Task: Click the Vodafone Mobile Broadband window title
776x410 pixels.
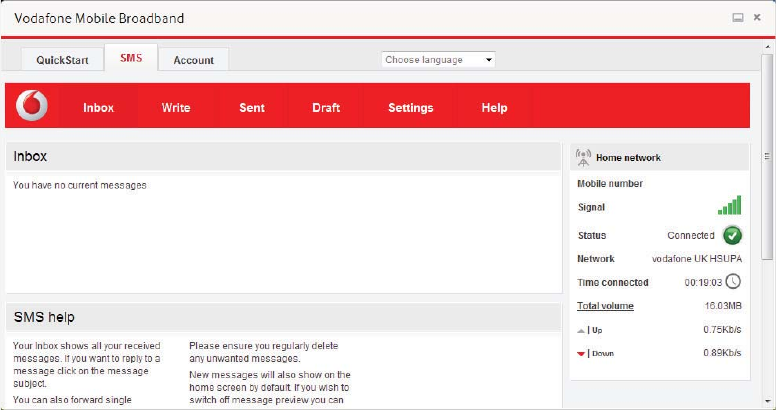Action: click(99, 18)
